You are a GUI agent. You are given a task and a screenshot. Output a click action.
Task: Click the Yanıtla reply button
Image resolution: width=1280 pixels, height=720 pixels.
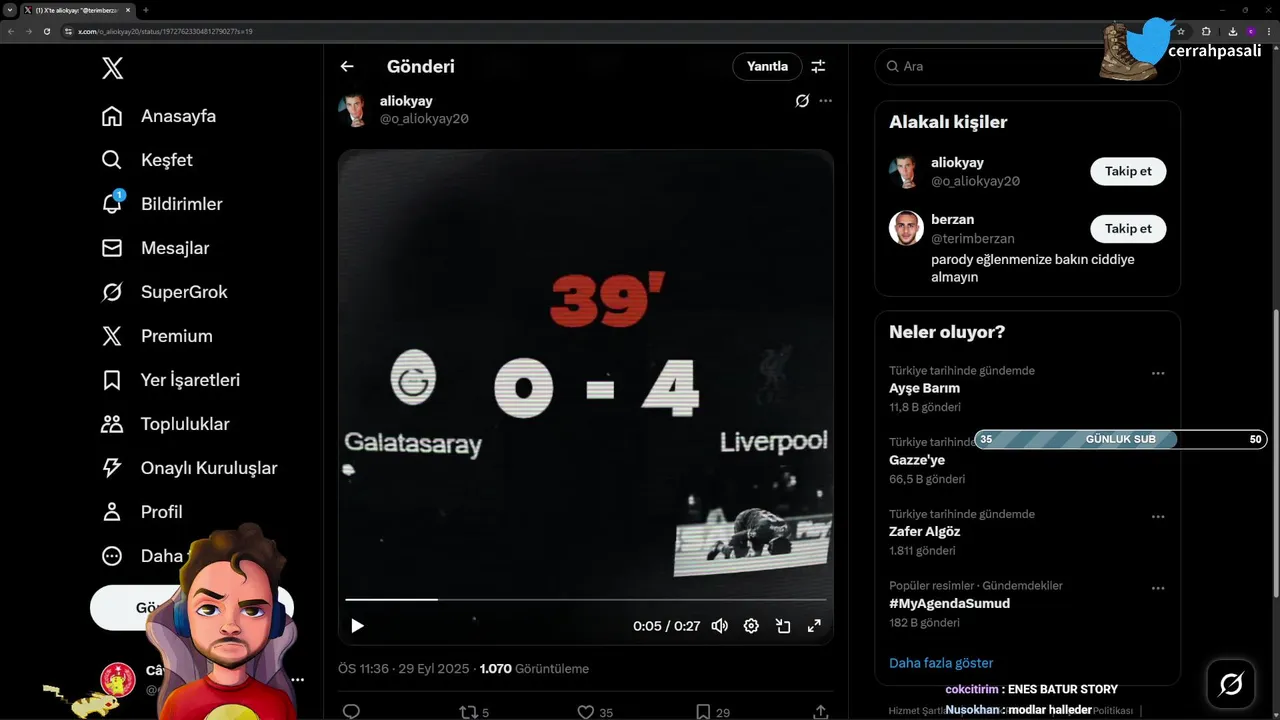coord(767,66)
